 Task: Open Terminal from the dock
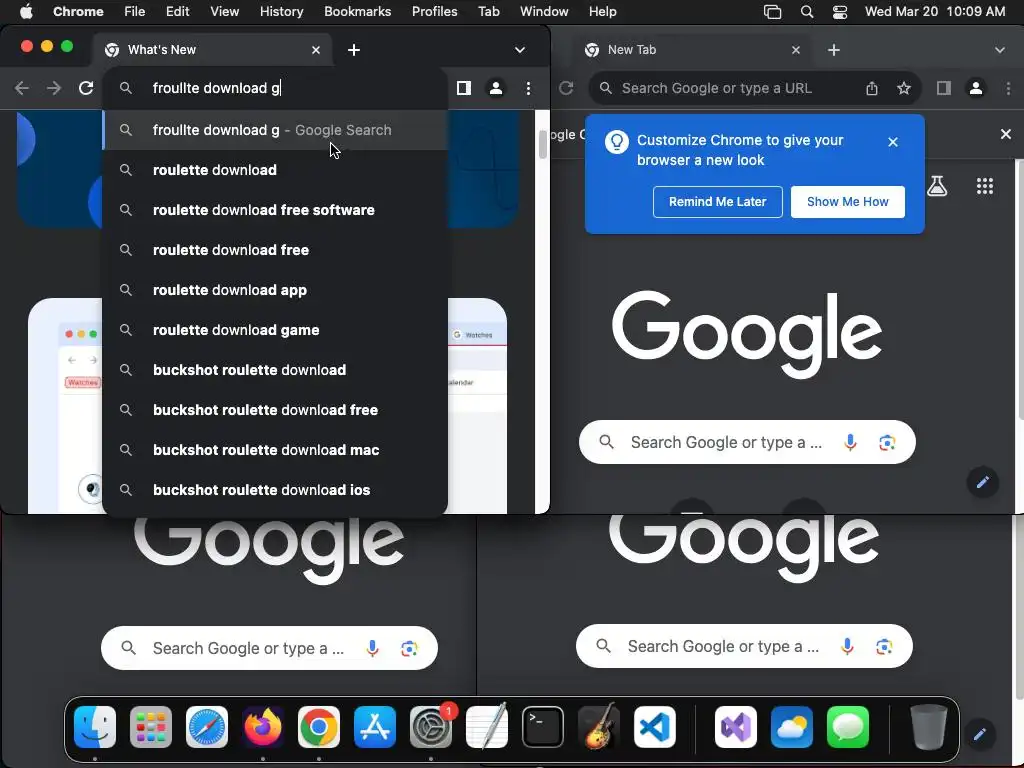pyautogui.click(x=543, y=727)
